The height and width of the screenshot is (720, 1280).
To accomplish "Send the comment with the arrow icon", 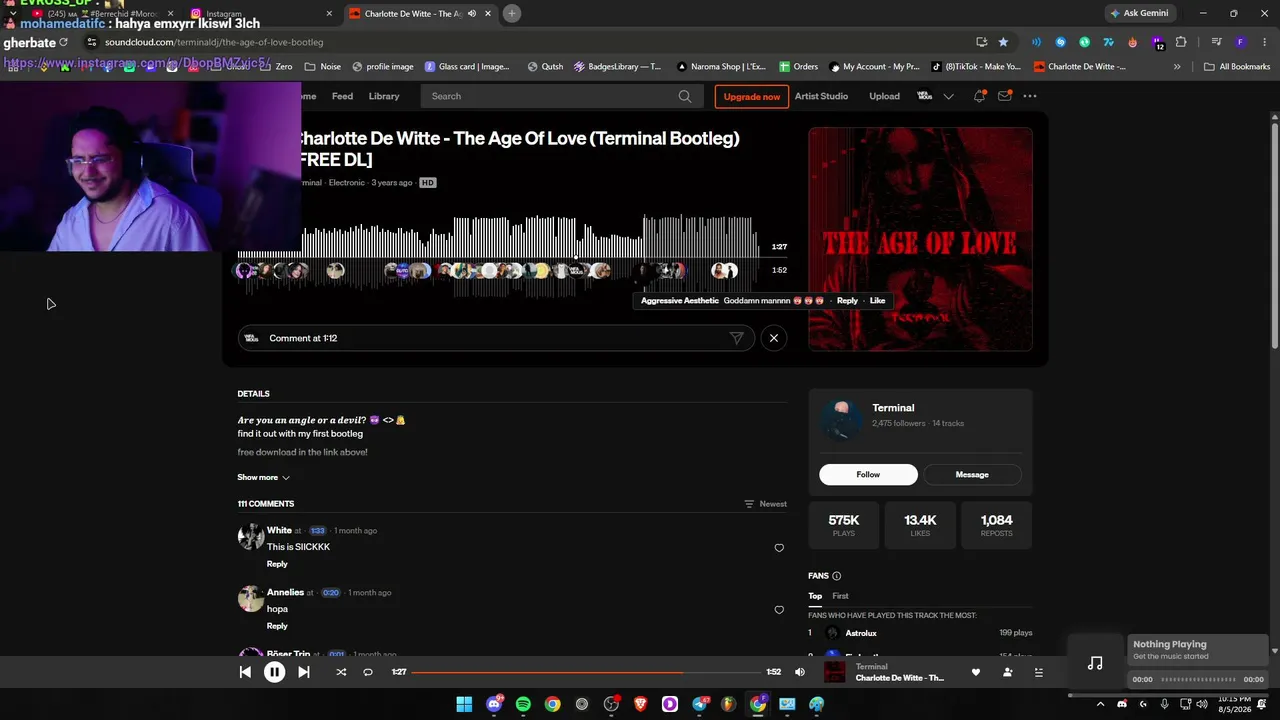I will point(737,338).
